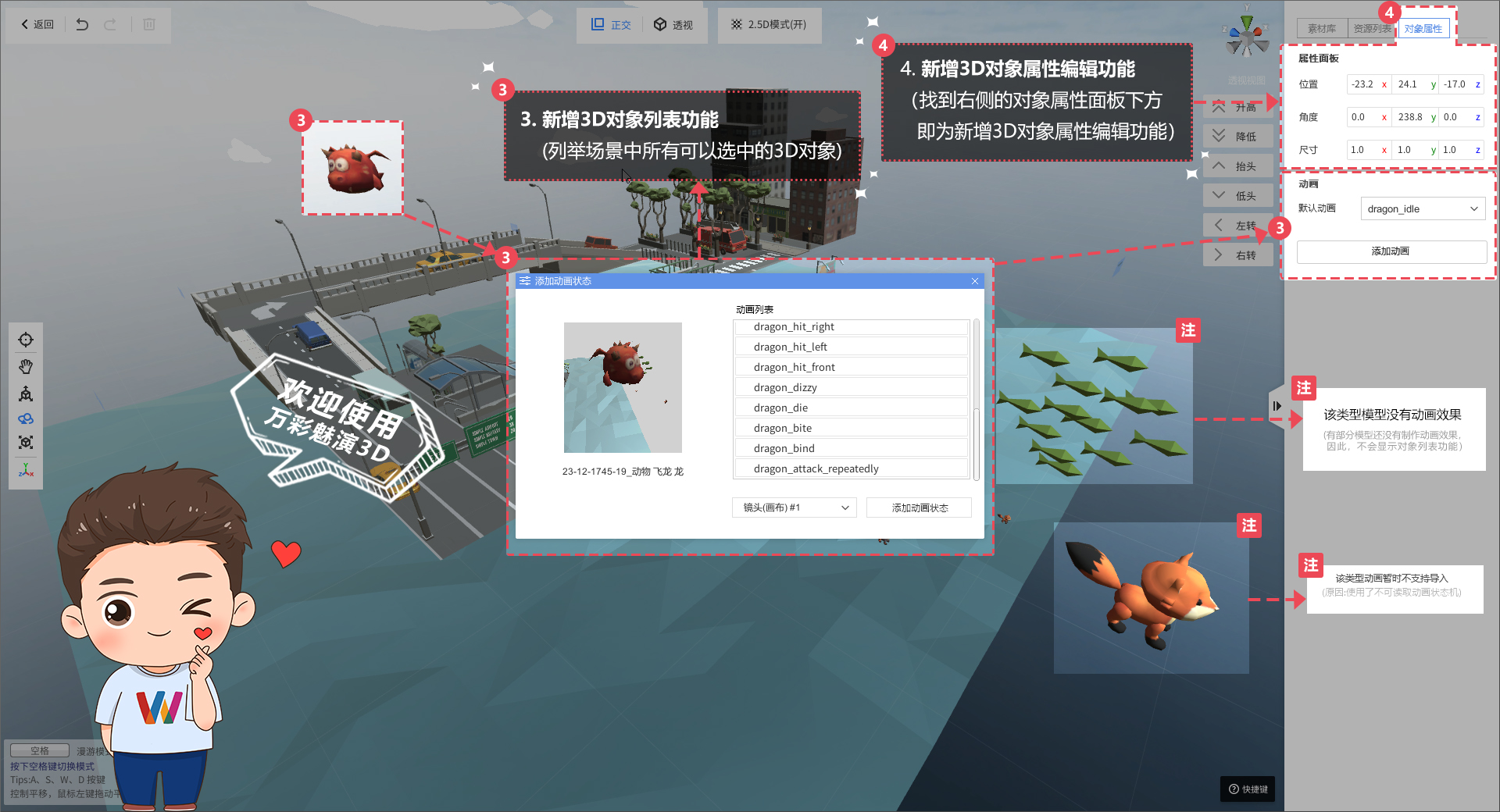
Task: Edit the 角度 z value field
Action: coord(1462,117)
